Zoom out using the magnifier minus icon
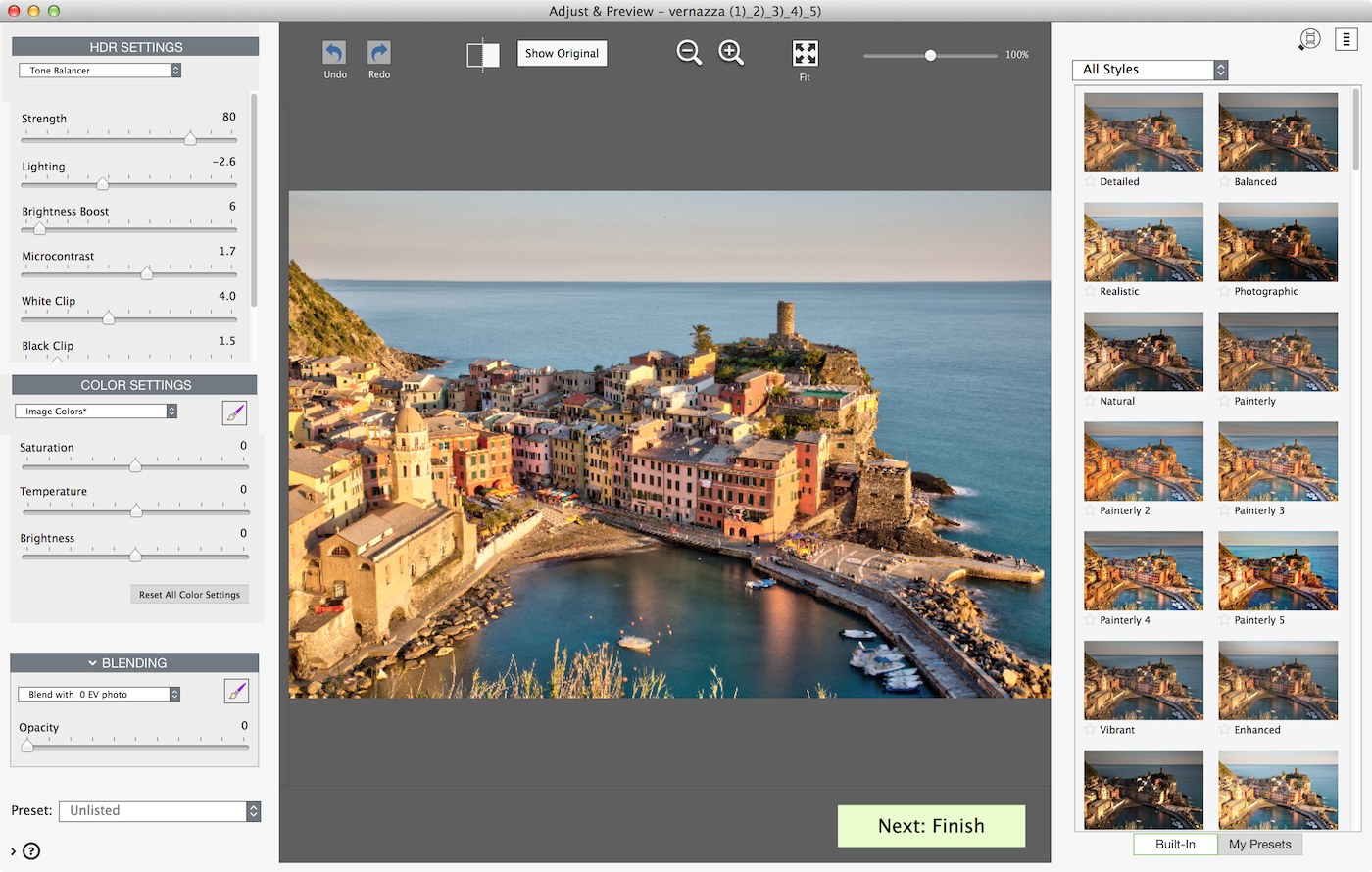The height and width of the screenshot is (872, 1372). pos(689,53)
